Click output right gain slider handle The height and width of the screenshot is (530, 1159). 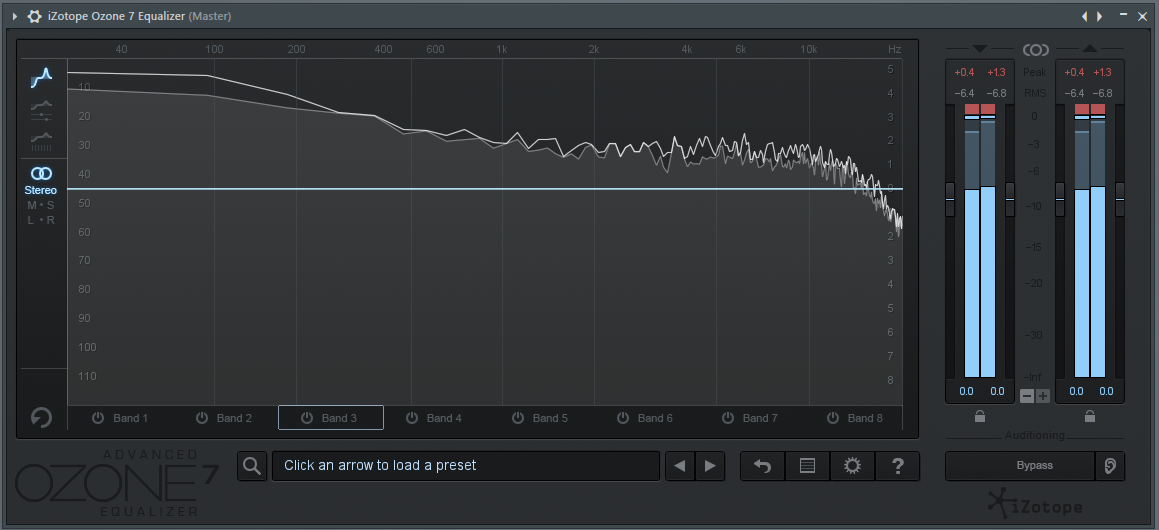[1120, 200]
